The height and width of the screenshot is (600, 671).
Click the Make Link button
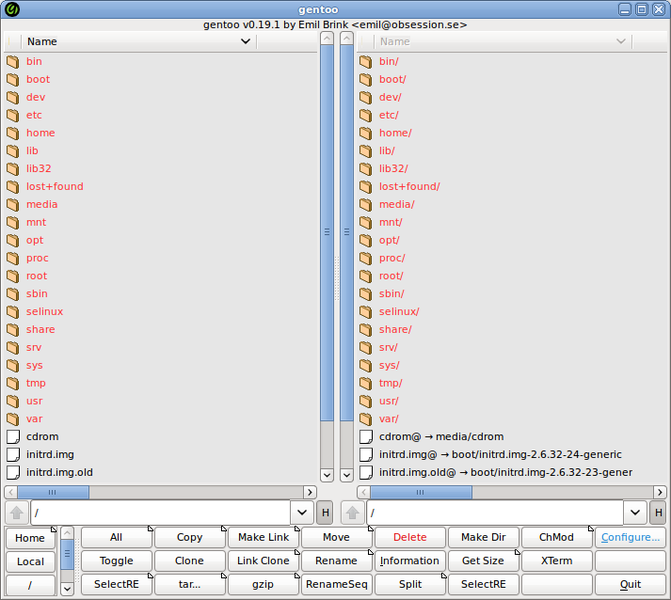263,538
